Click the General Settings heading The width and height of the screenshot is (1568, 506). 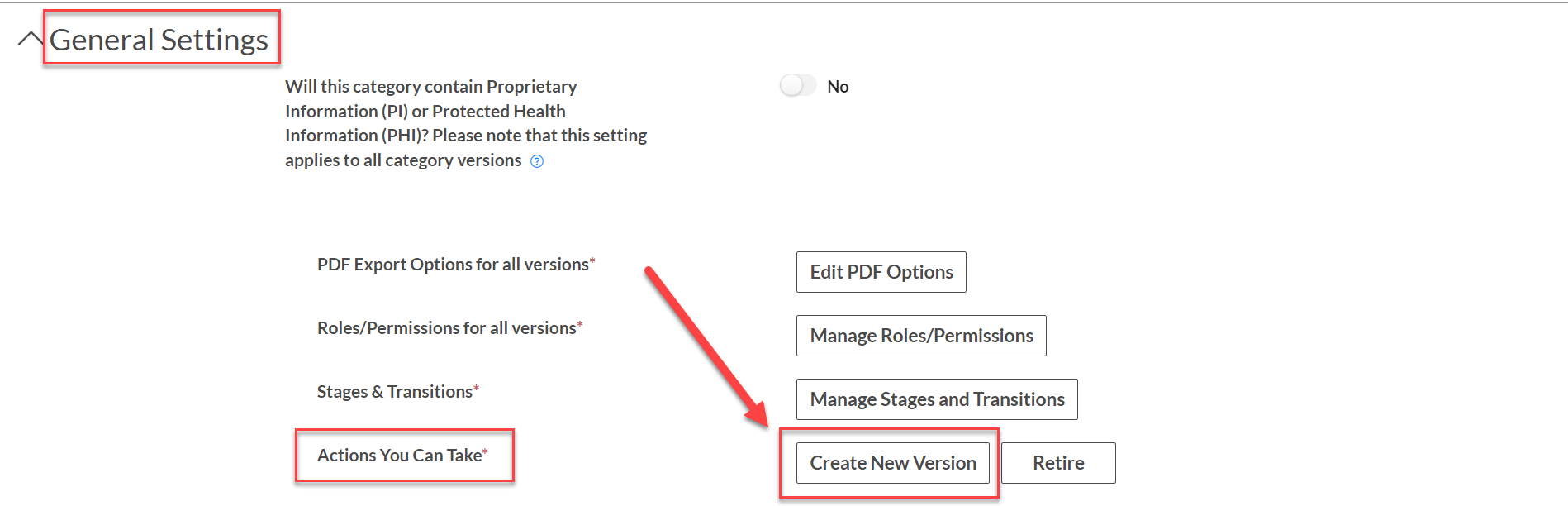tap(159, 40)
